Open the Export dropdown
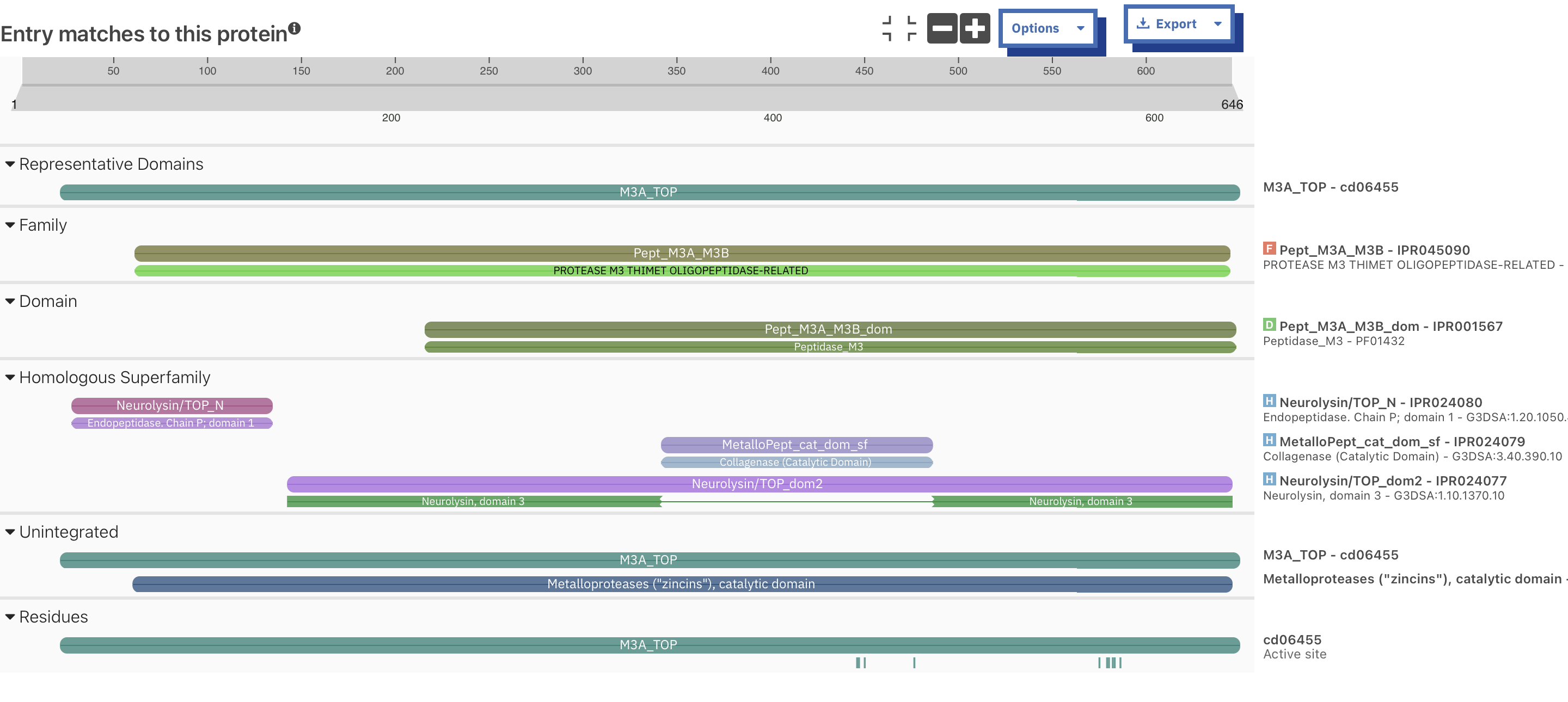 click(x=1179, y=24)
